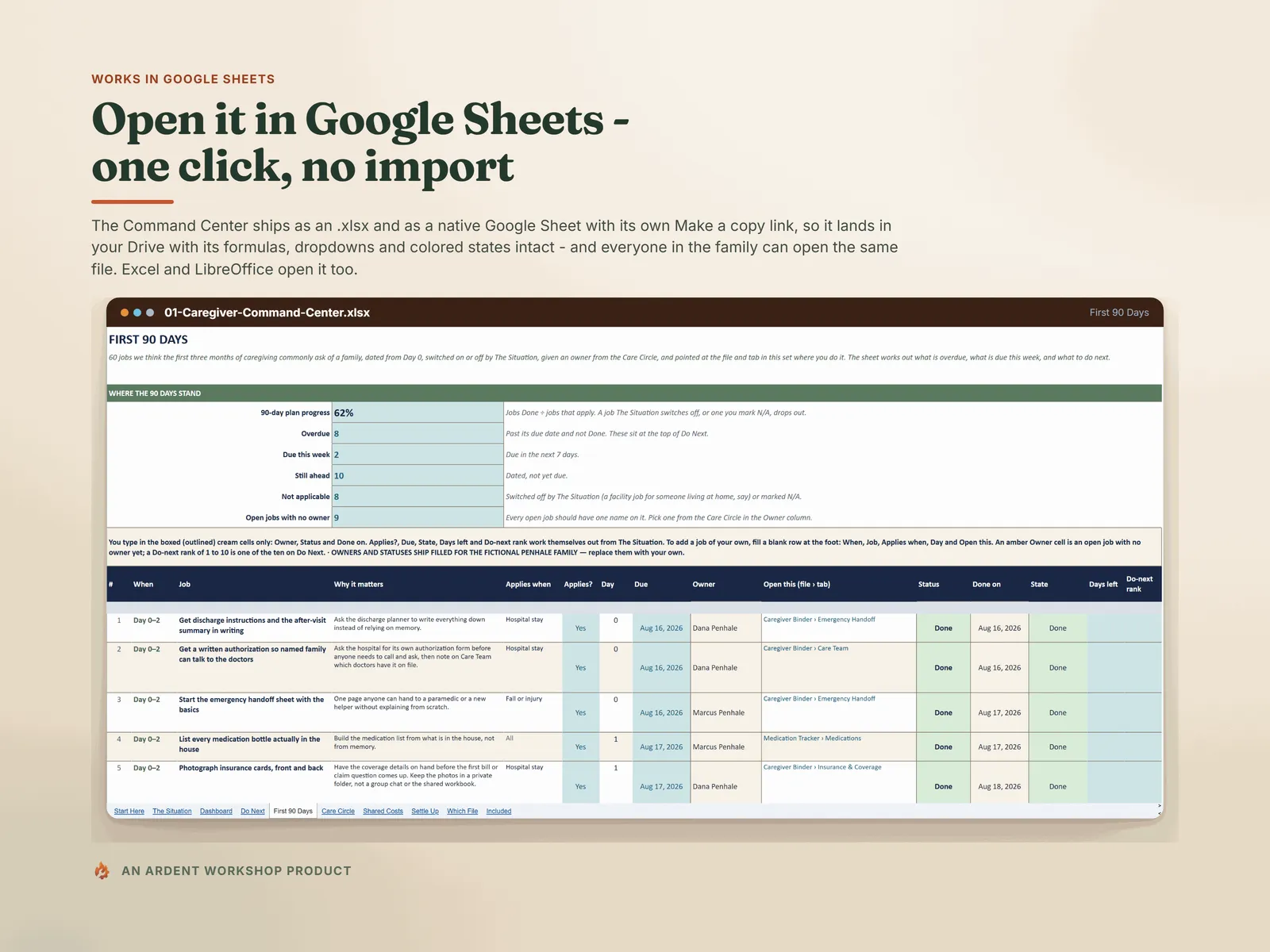This screenshot has width=1270, height=952.
Task: Click the Do-next rank column header
Action: (1140, 584)
